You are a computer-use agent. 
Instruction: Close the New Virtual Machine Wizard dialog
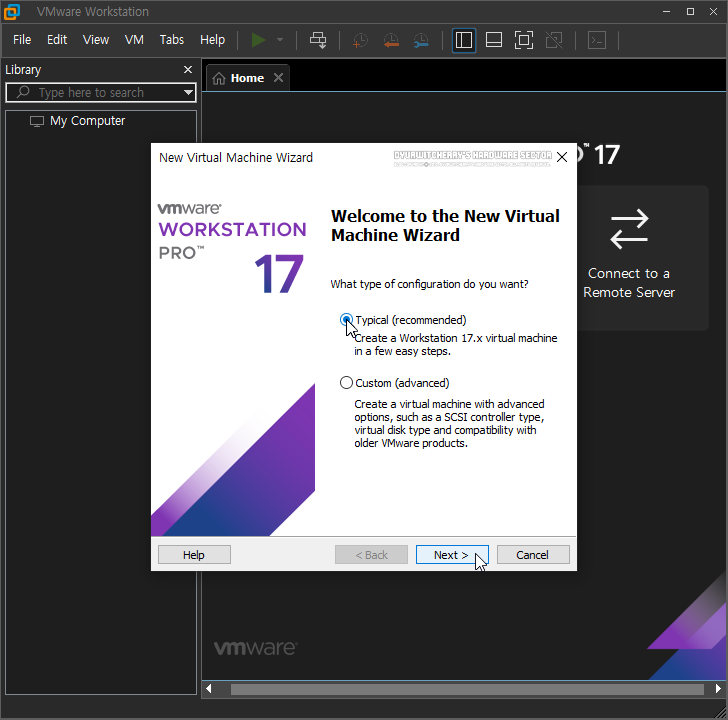(562, 157)
